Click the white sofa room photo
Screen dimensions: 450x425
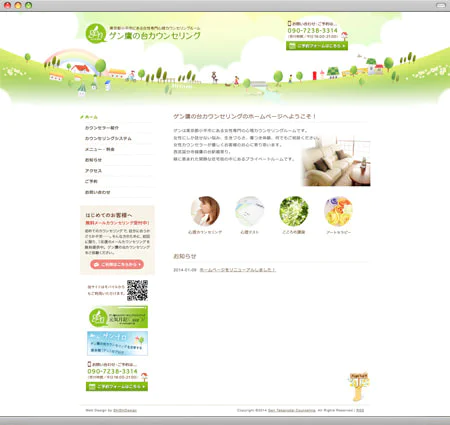click(x=336, y=162)
